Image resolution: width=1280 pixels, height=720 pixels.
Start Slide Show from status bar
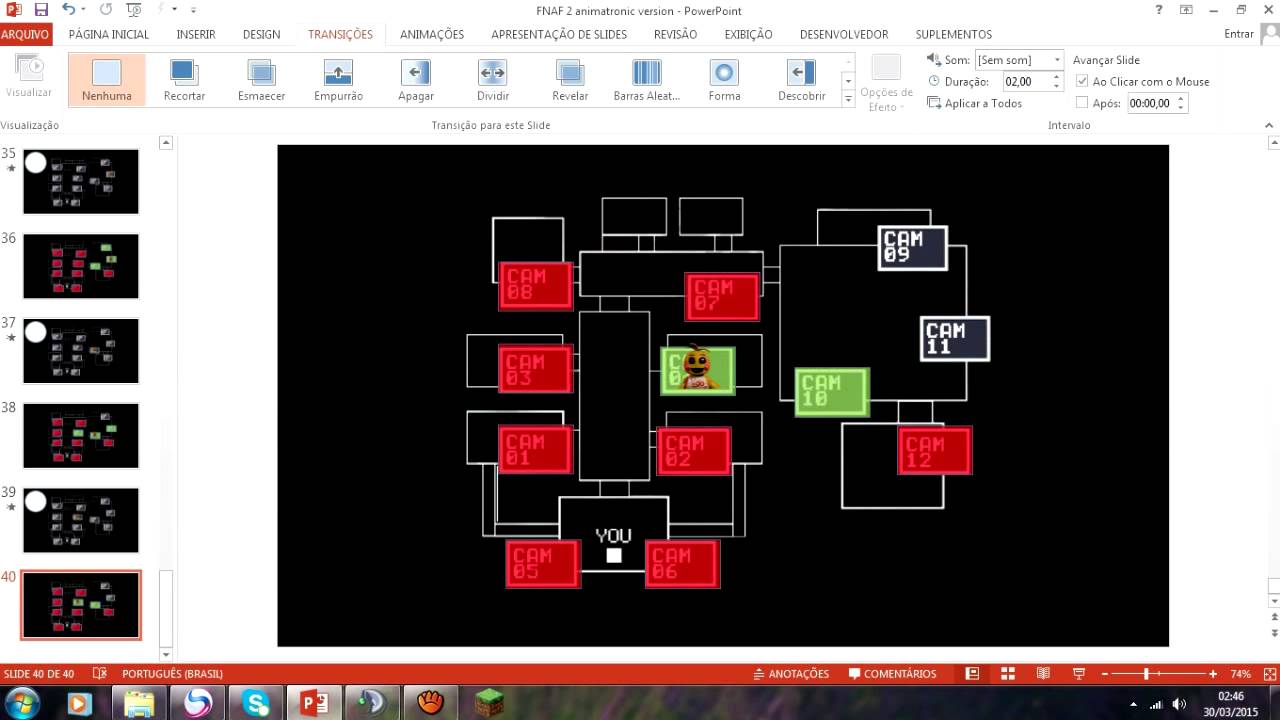point(1079,674)
